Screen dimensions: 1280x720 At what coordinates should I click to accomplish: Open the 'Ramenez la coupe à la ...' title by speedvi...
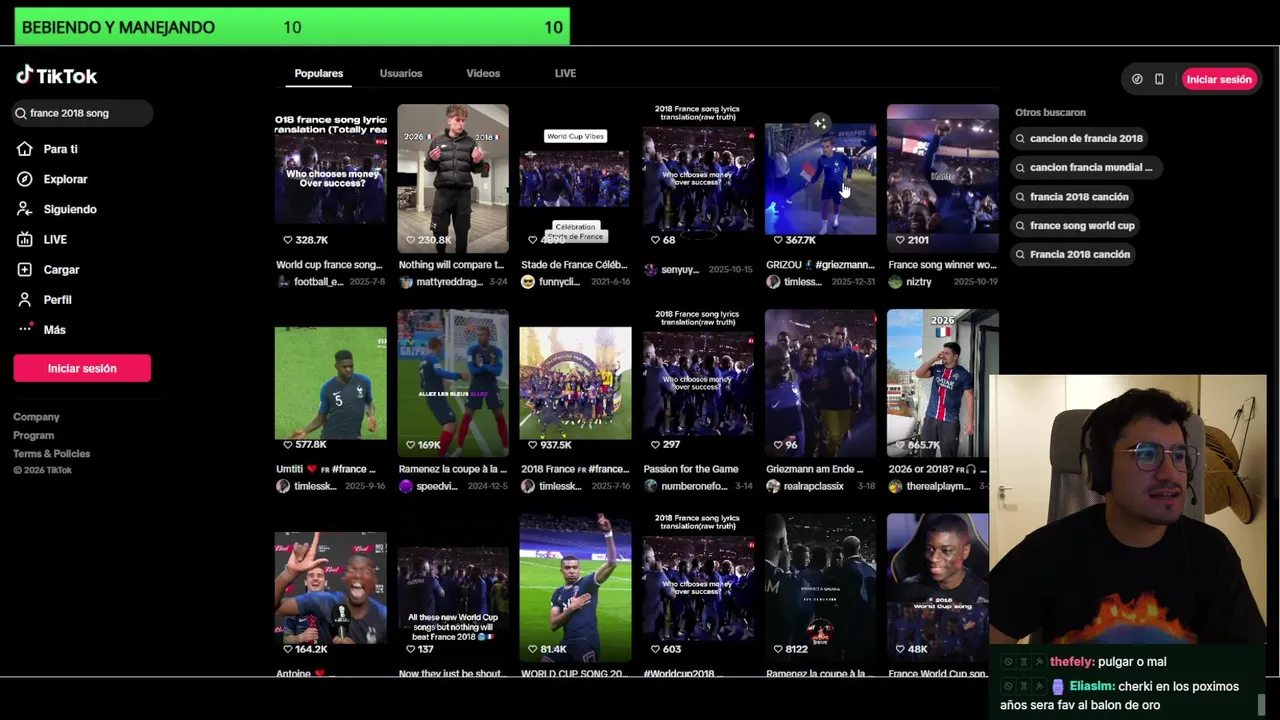pyautogui.click(x=452, y=469)
